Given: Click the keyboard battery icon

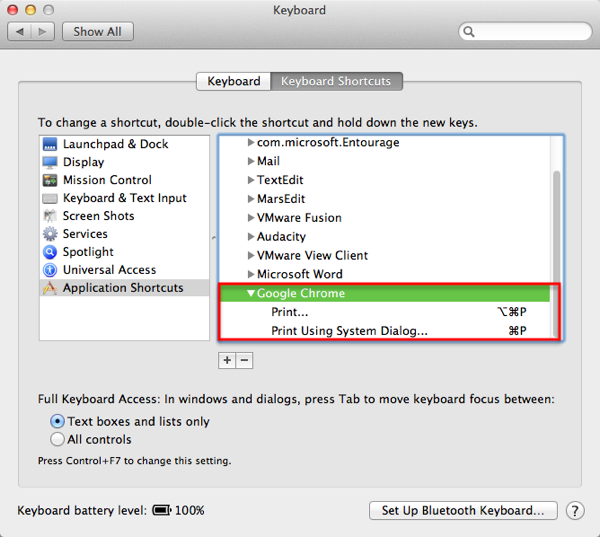Looking at the screenshot, I should click(x=162, y=510).
